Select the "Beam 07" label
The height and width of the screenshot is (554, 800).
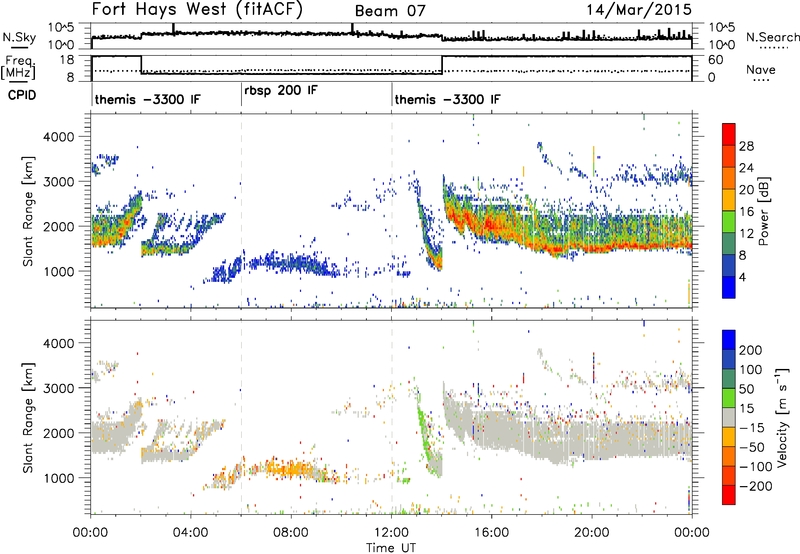tap(390, 11)
